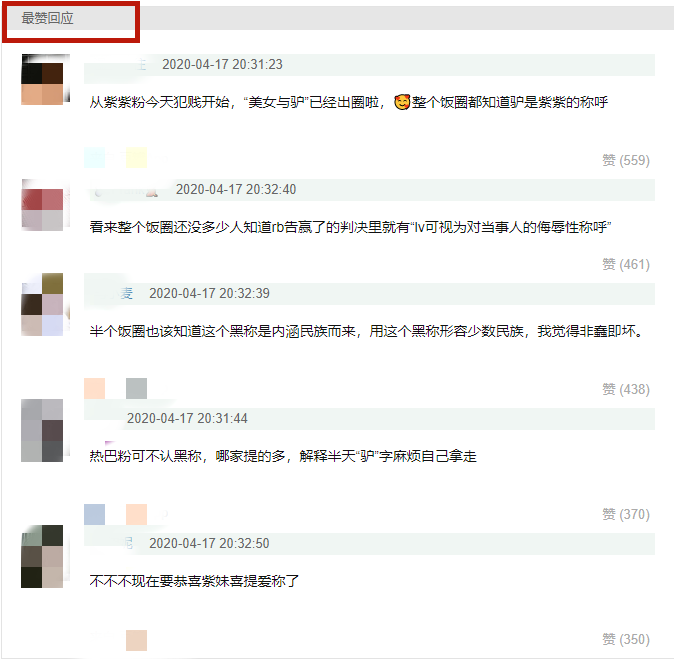Viewport: 674px width, 664px height.
Task: Click the timestamp 2020-04-17 20:32:40
Action: (x=236, y=190)
